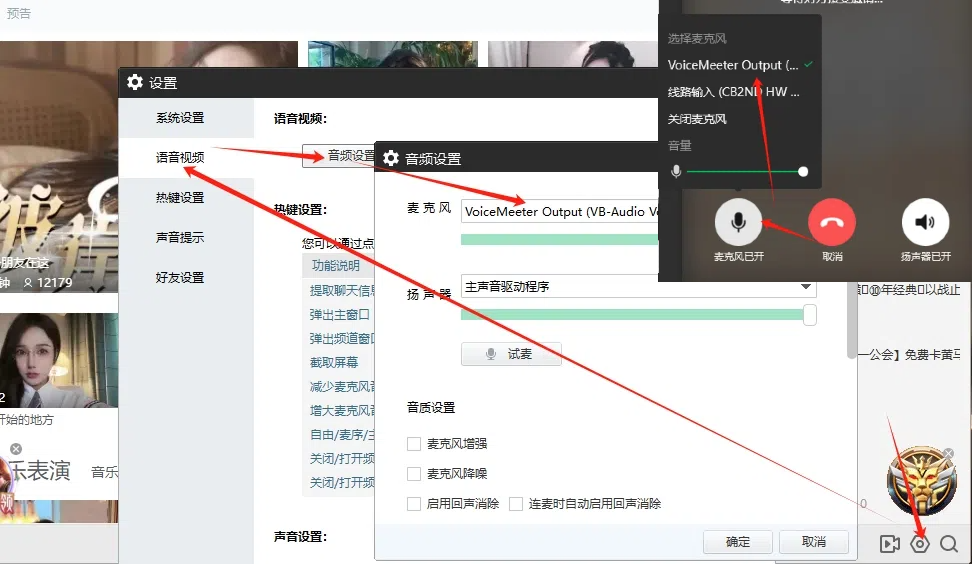Screen dimensions: 972x564
Task: Click the '预告' label at top left
Action: pos(19,13)
